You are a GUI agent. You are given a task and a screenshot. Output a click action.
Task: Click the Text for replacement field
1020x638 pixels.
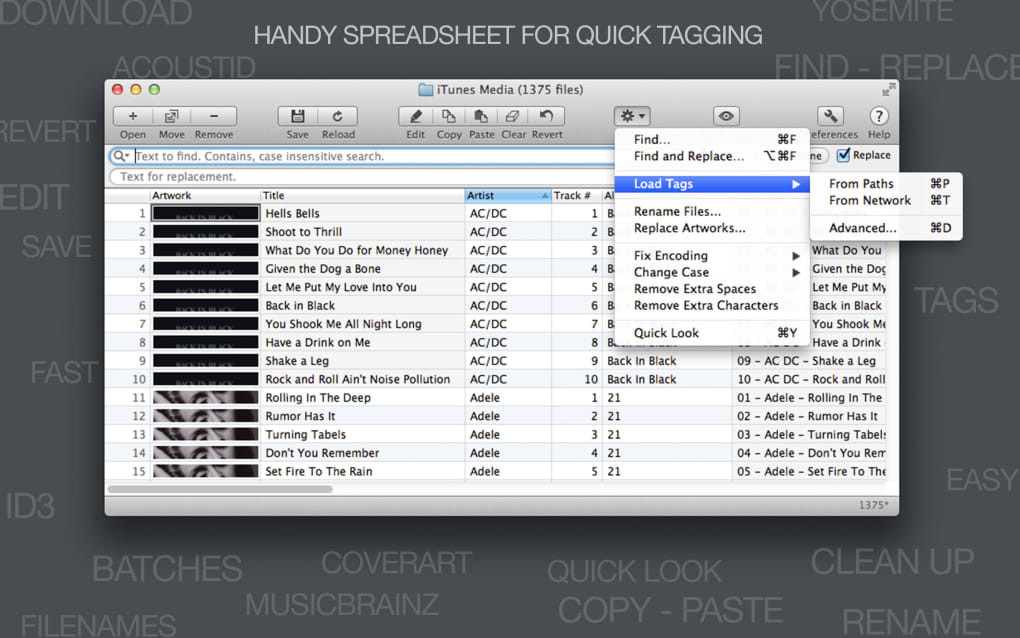(362, 177)
